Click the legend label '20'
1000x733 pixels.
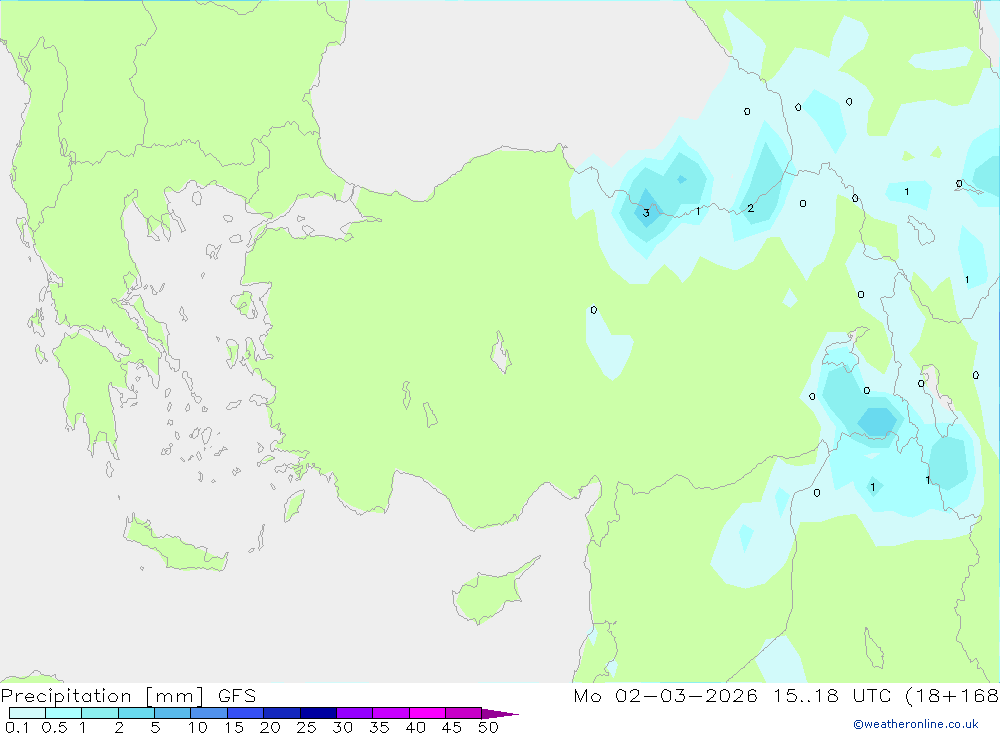point(270,727)
